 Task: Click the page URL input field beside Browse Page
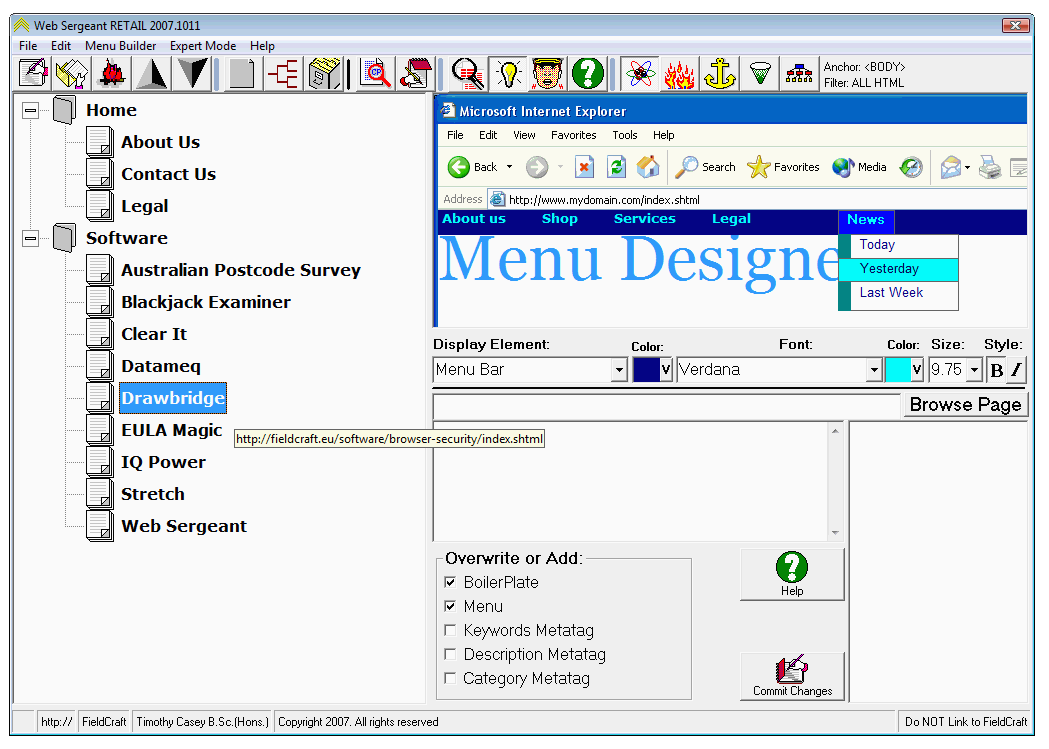point(667,405)
